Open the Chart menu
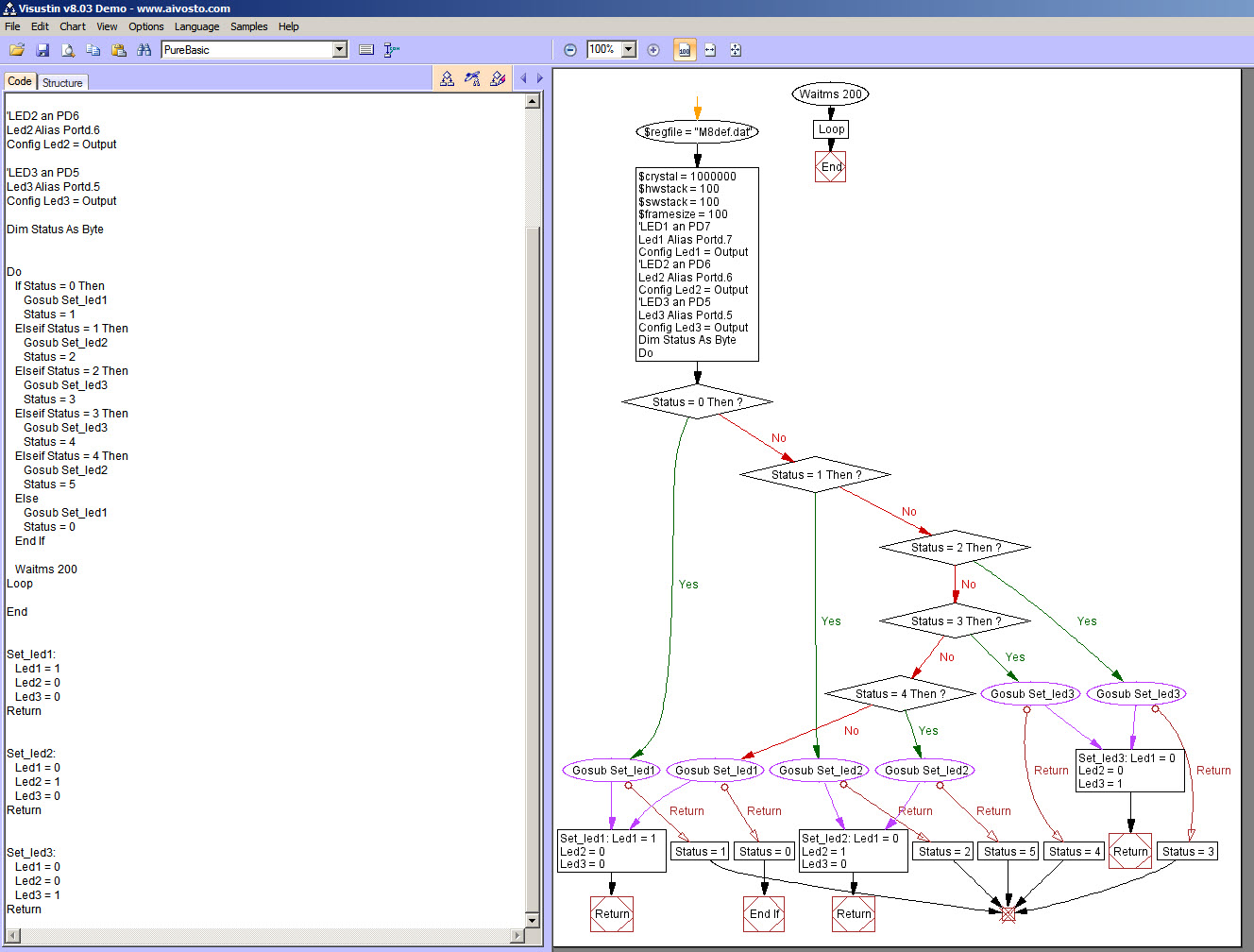This screenshot has height=952, width=1254. pos(73,26)
